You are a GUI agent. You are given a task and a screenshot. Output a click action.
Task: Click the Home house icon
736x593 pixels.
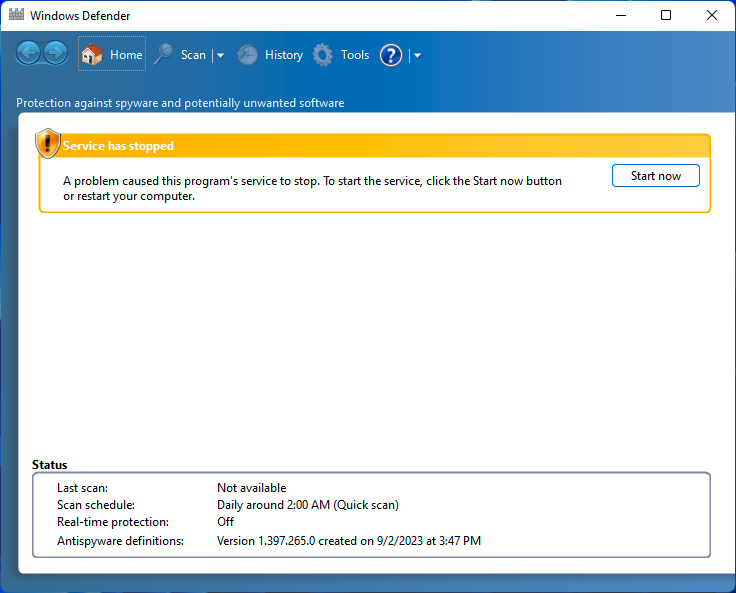pos(92,54)
